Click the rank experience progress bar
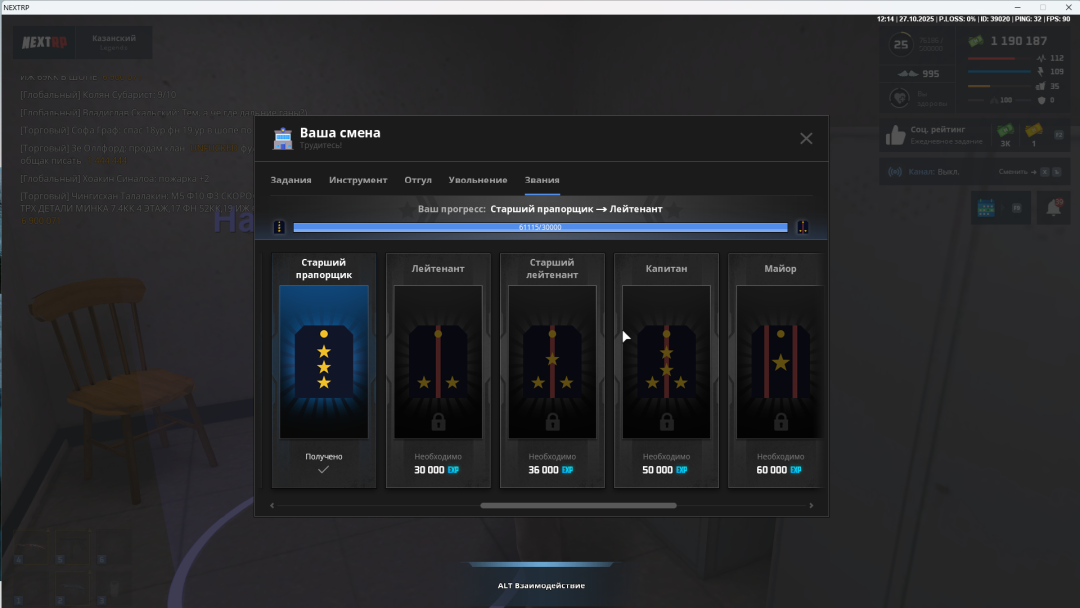The image size is (1080, 608). coord(540,227)
